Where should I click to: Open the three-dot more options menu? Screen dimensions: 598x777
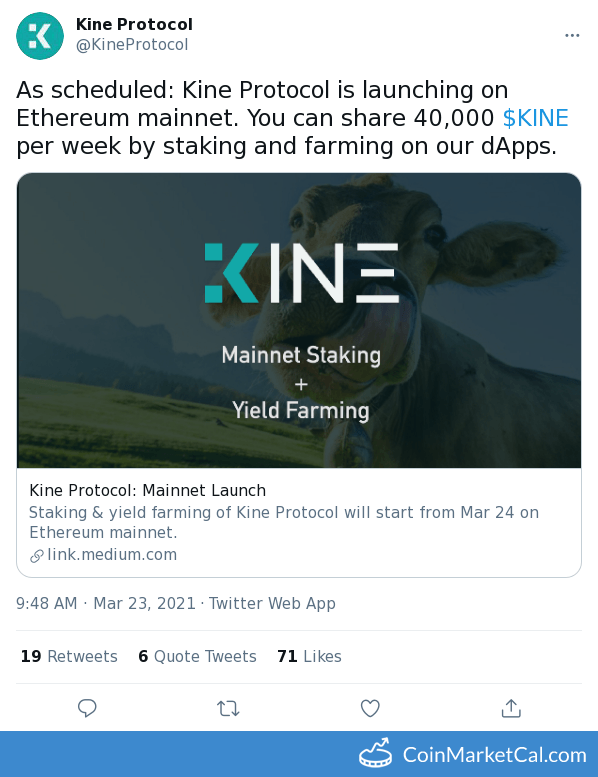[572, 35]
